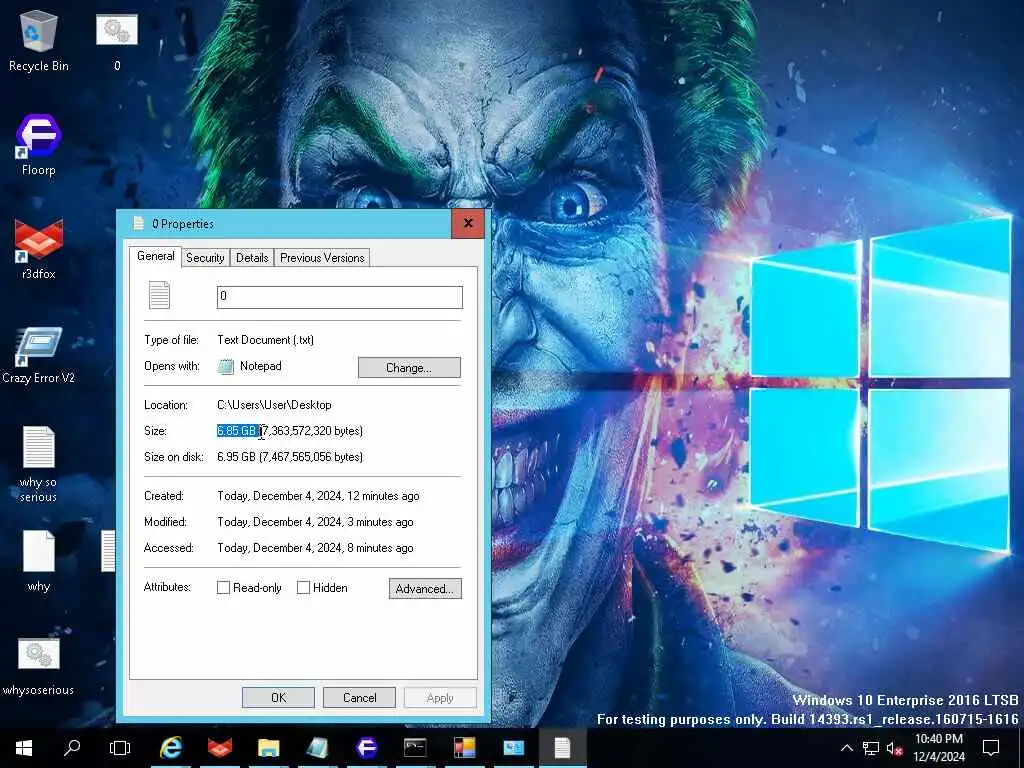This screenshot has width=1024, height=768.
Task: Switch to the Security tab
Action: pos(205,258)
